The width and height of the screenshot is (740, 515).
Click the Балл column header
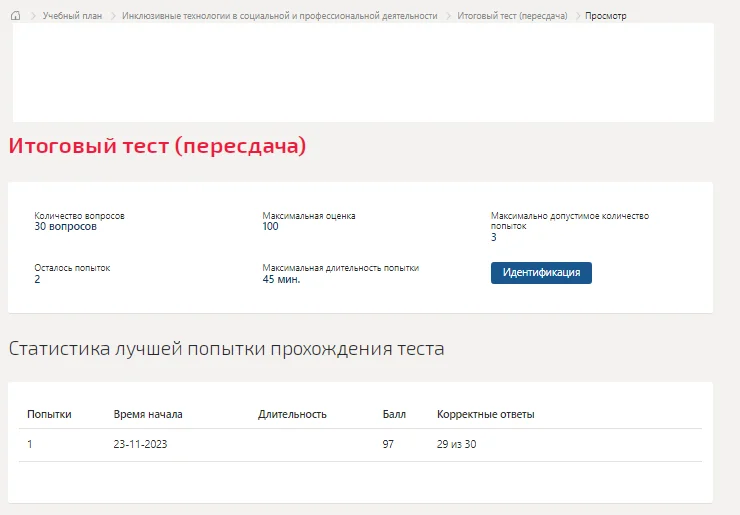pyautogui.click(x=394, y=414)
